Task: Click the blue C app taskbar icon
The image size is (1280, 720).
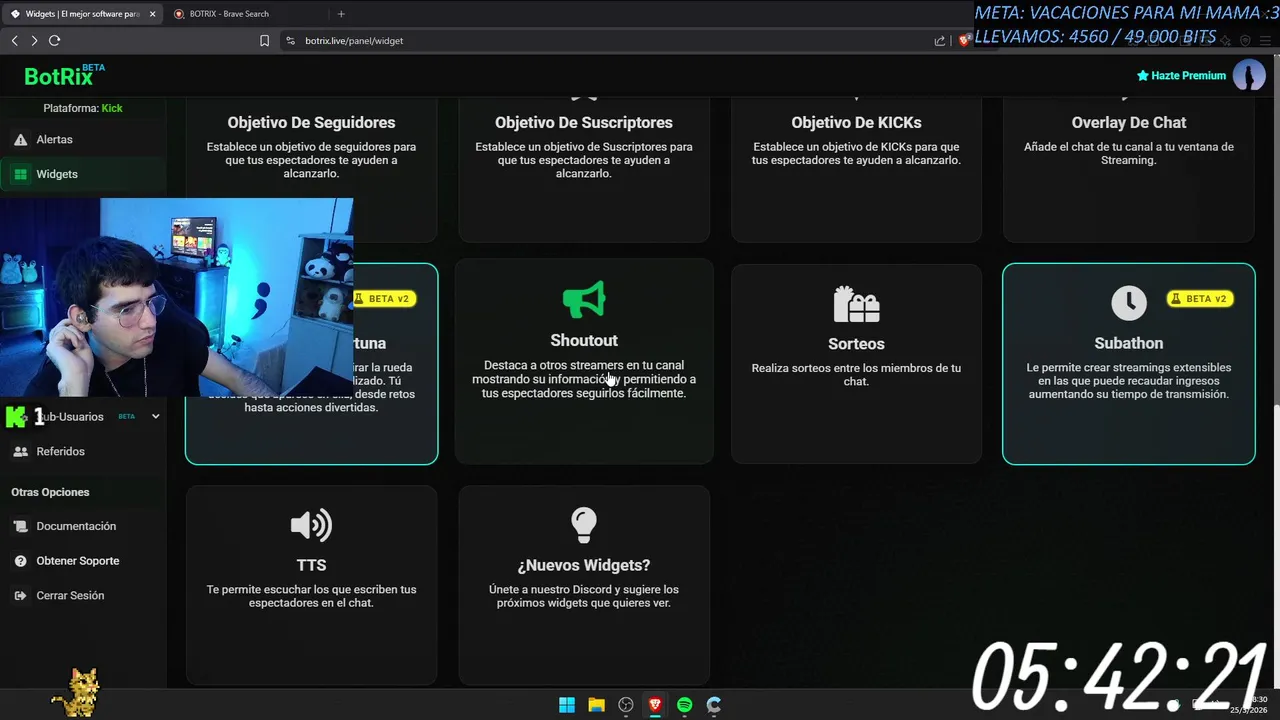Action: click(714, 705)
